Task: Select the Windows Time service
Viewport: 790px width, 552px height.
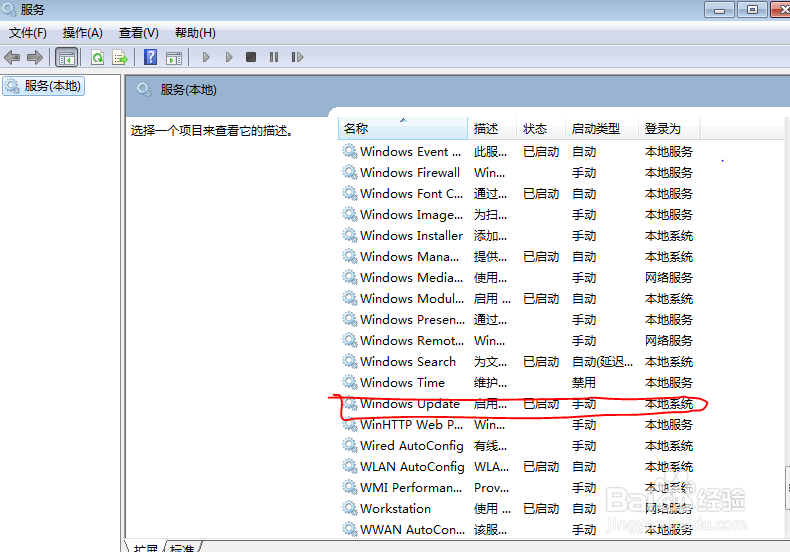Action: (518, 382)
